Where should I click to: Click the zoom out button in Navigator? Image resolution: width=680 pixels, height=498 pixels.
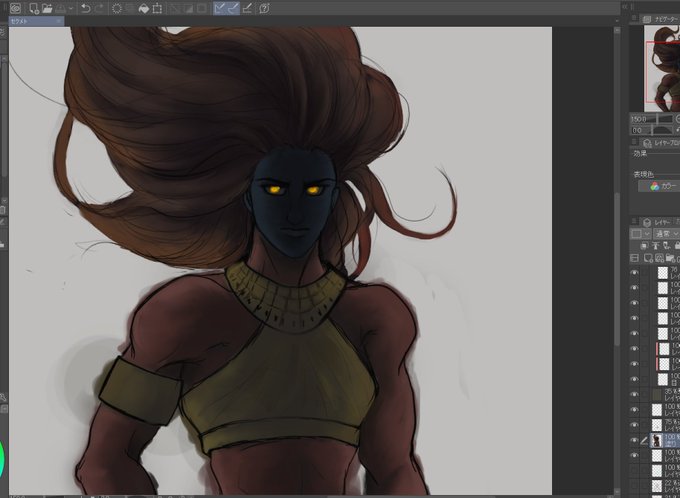pos(678,119)
